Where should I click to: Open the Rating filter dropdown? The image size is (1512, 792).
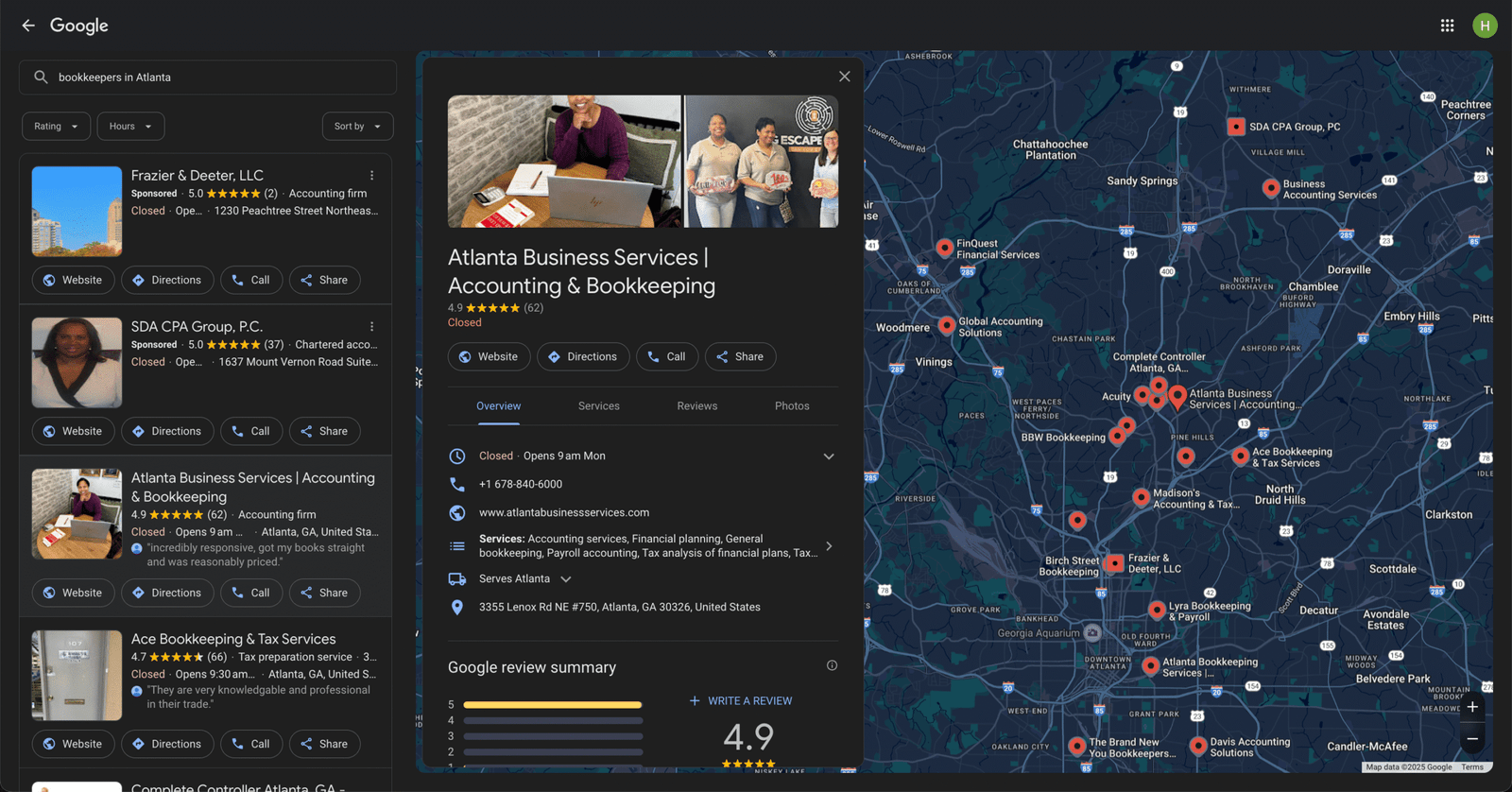coord(57,127)
